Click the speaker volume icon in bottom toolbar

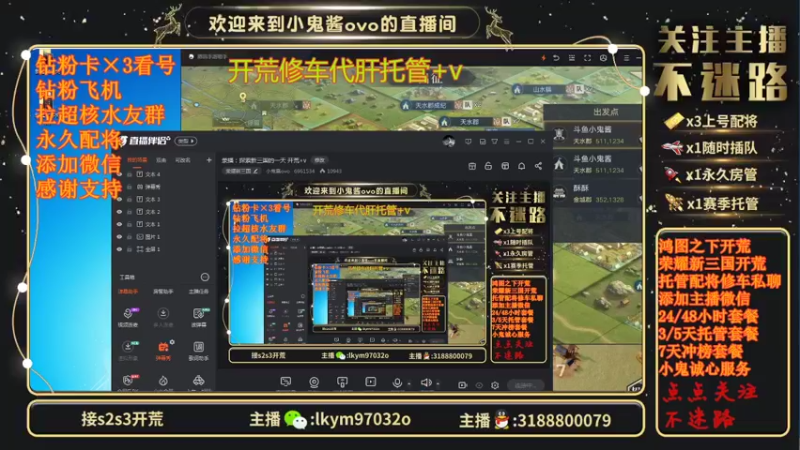pyautogui.click(x=426, y=383)
